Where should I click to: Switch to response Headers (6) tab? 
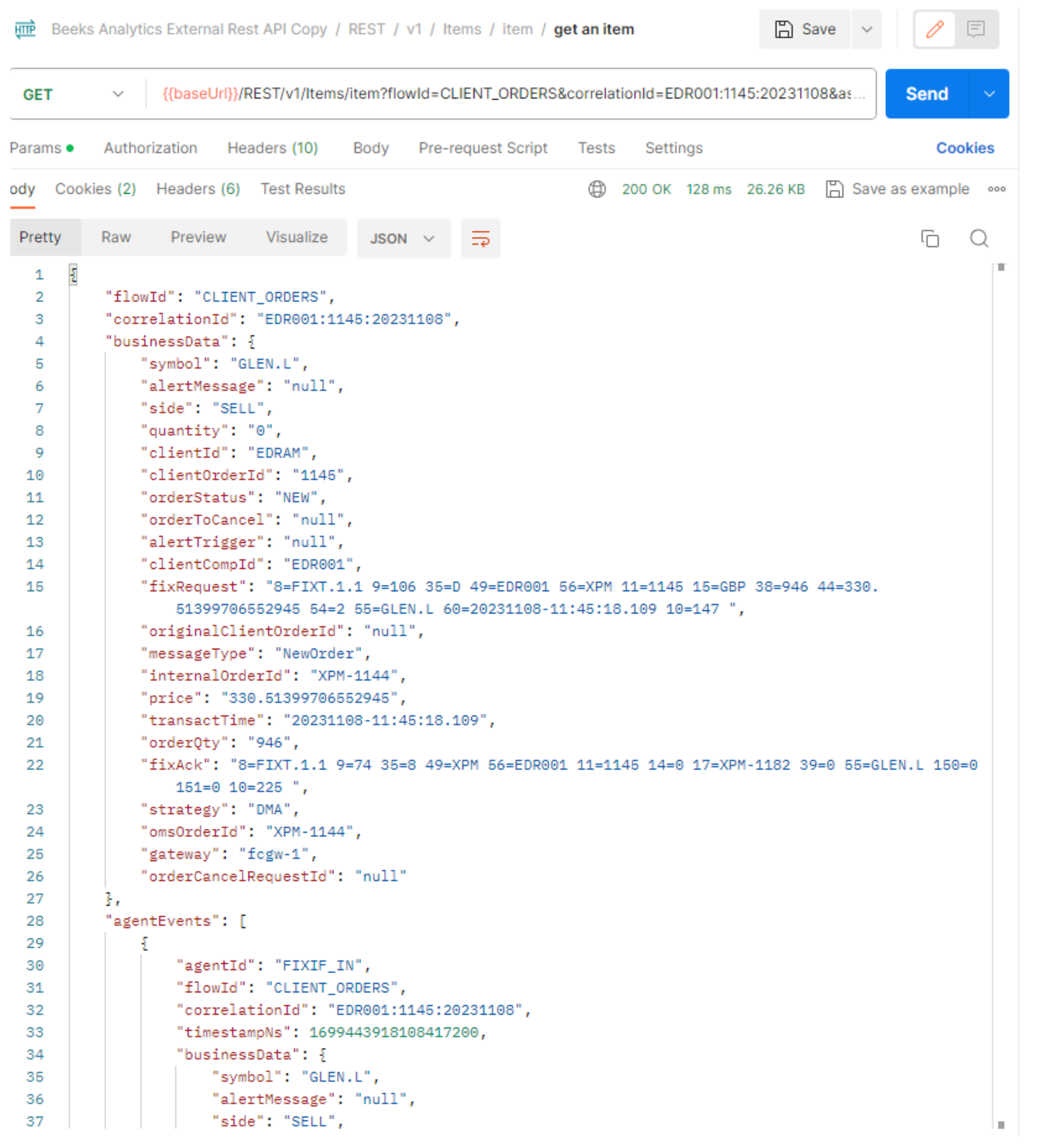[198, 189]
